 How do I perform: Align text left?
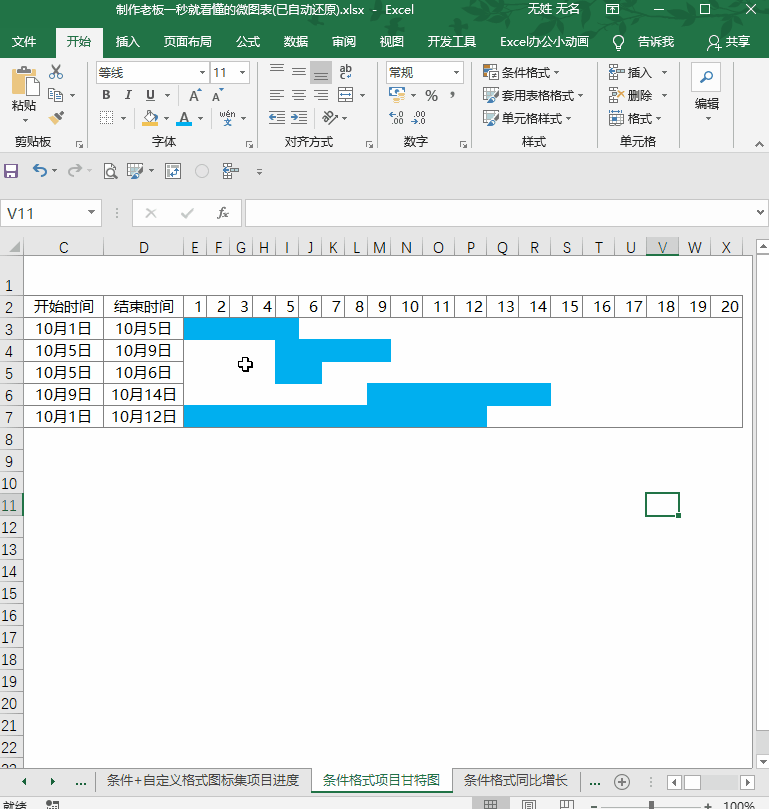point(277,95)
